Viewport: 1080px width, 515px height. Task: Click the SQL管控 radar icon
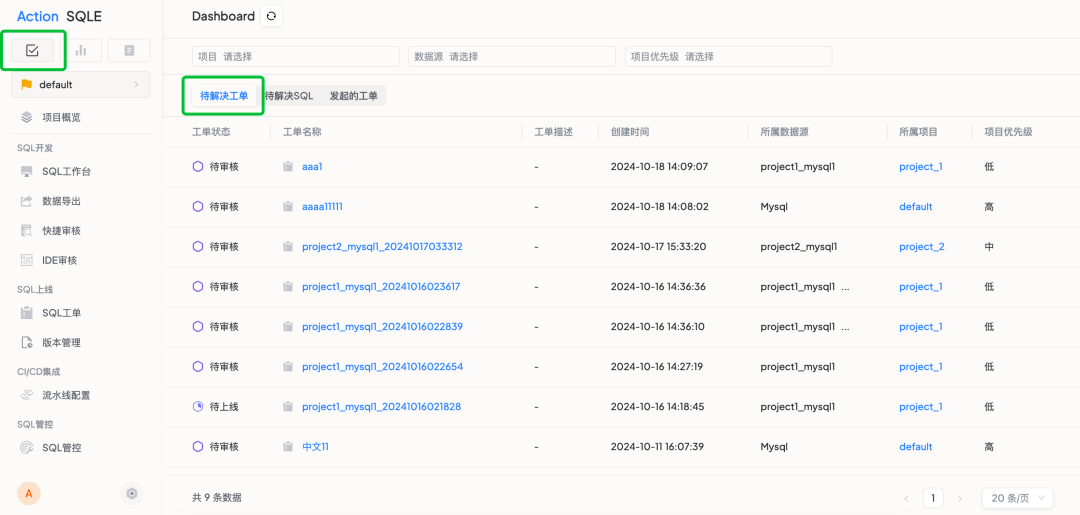click(27, 448)
